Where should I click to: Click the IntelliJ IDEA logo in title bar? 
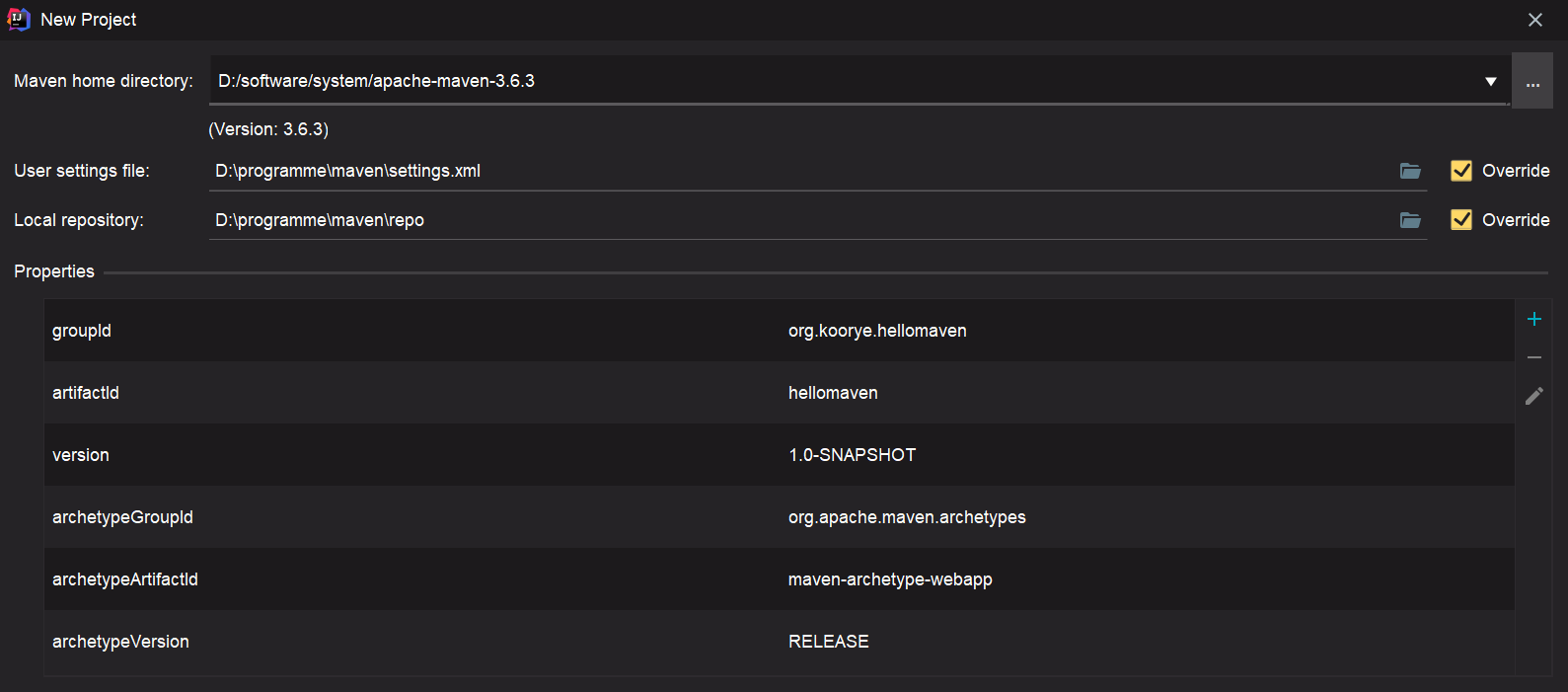[x=19, y=19]
